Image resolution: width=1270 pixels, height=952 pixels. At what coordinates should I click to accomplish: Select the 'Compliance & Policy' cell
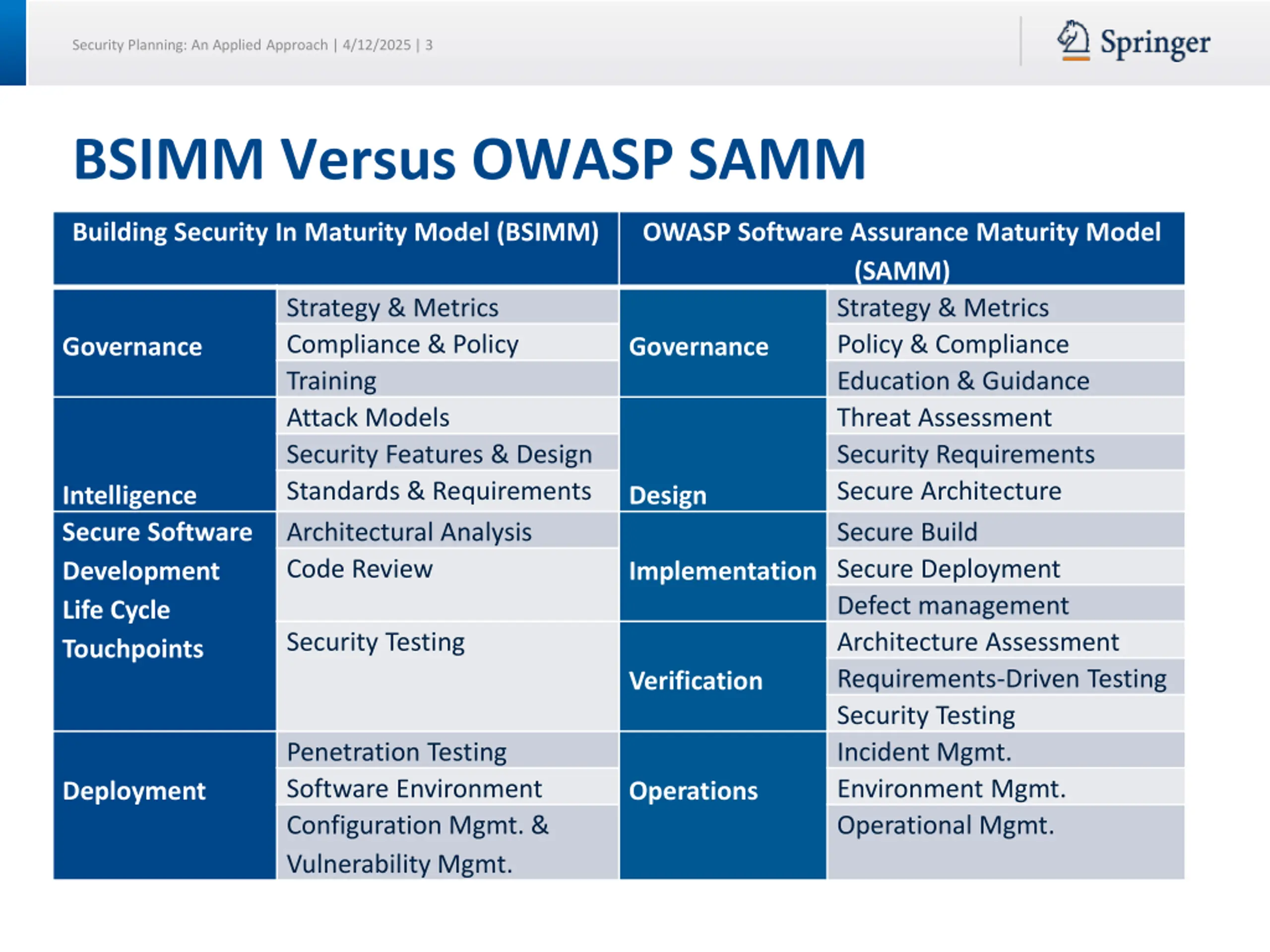(448, 343)
